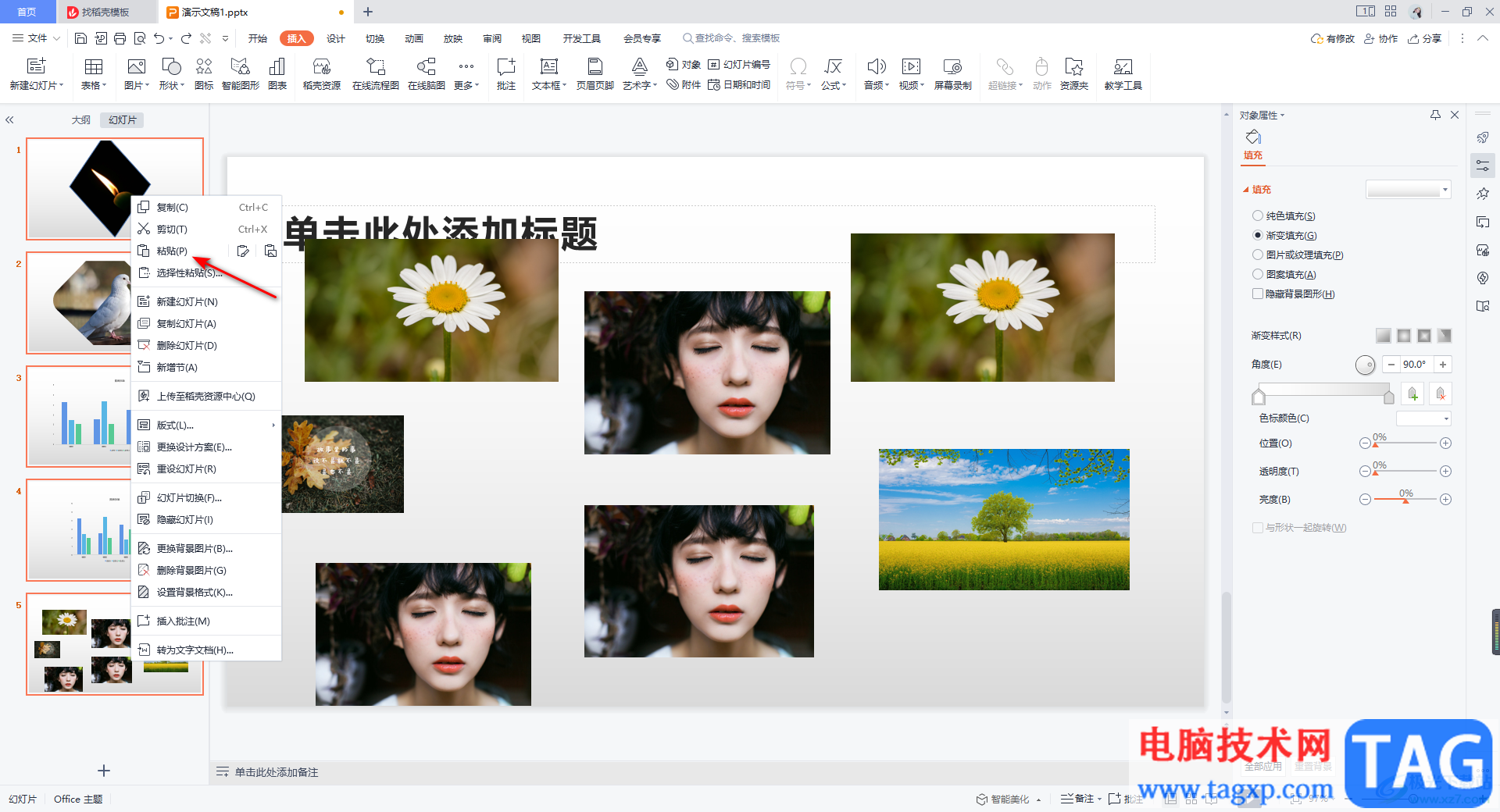Click 协作 collaborate button
Screen dimensions: 1500x812
[x=1381, y=38]
